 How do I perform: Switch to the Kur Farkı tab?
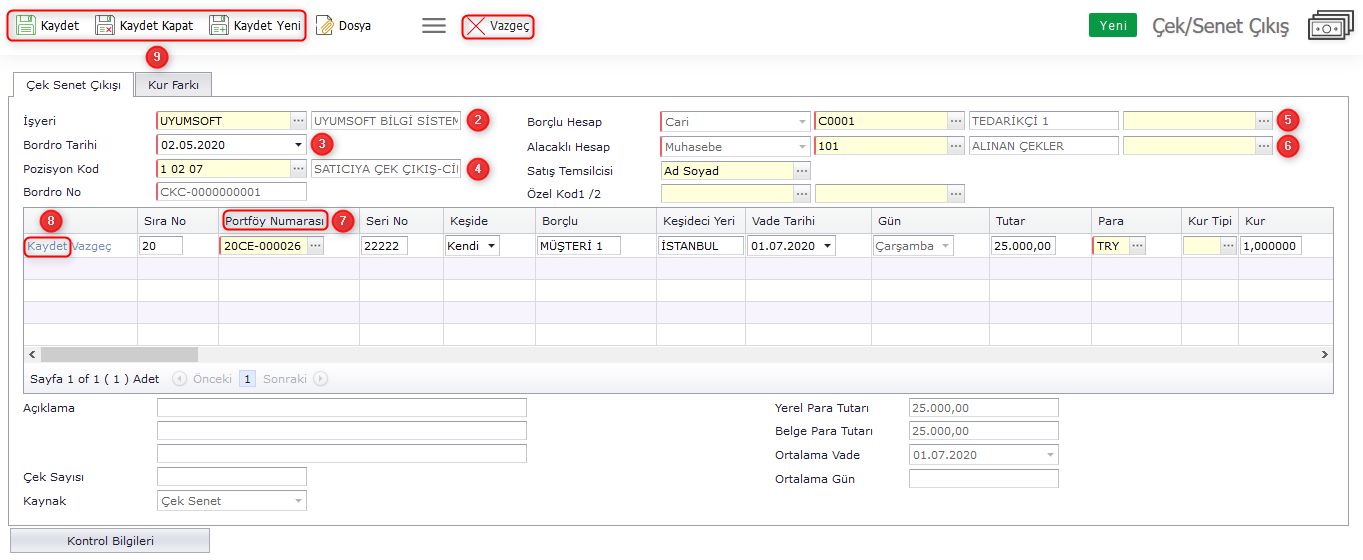coord(173,85)
